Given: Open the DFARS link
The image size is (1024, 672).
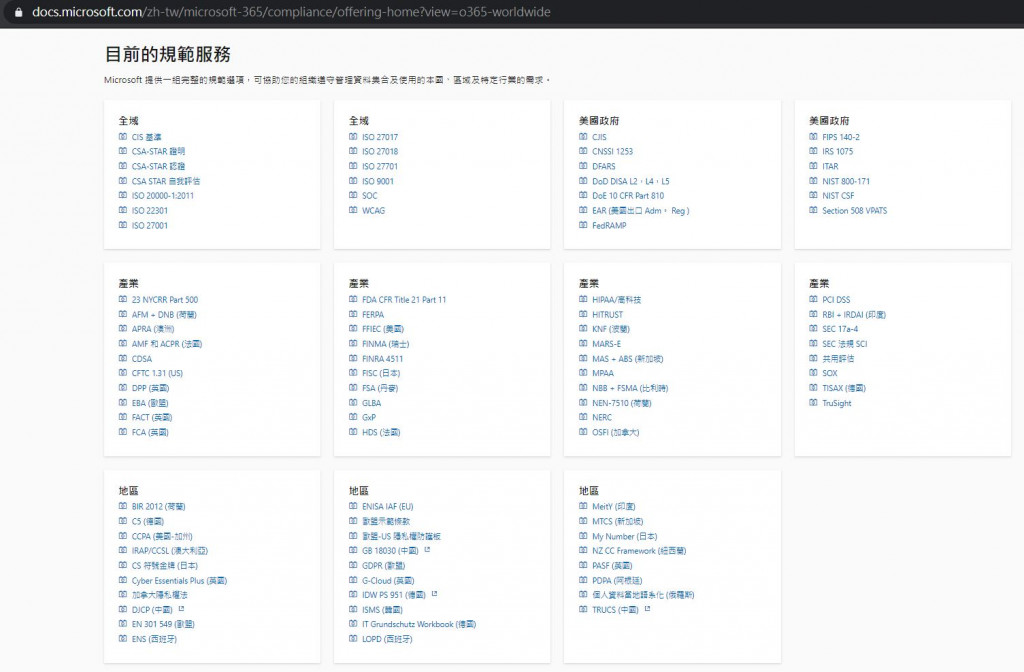Looking at the screenshot, I should tap(603, 167).
